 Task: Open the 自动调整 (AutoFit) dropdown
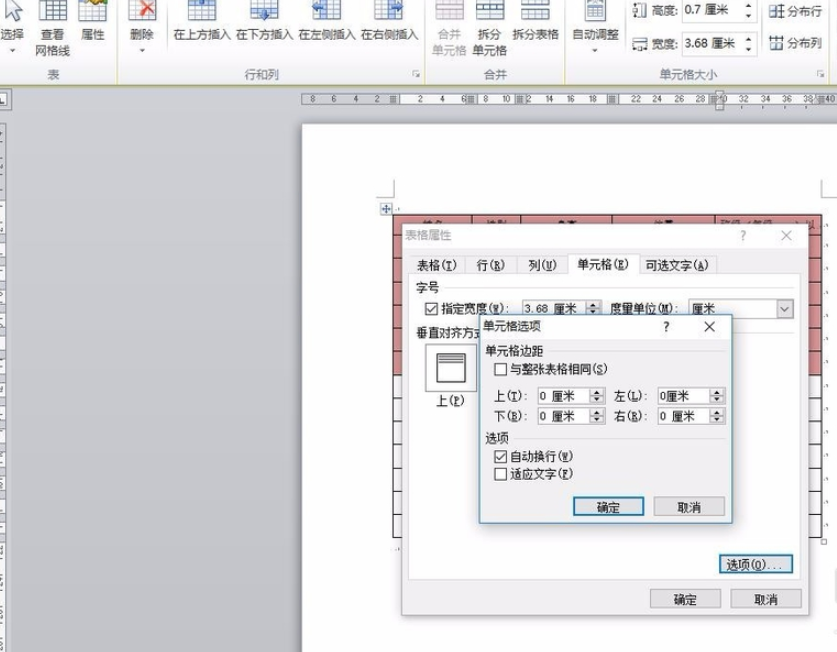(x=595, y=27)
